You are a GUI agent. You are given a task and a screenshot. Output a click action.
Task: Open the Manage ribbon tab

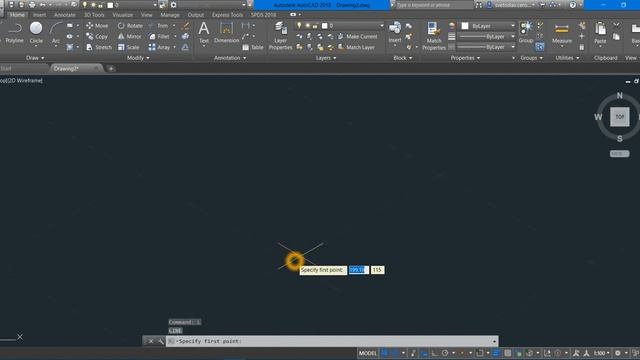(170, 15)
